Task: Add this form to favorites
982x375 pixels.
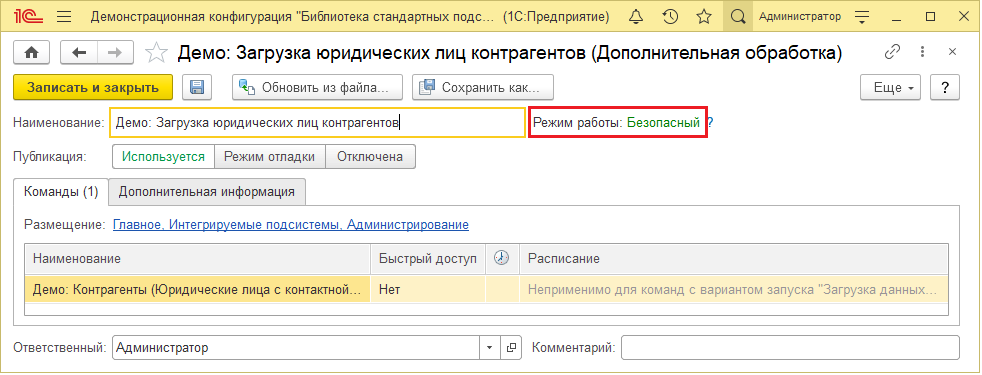Action: point(156,53)
